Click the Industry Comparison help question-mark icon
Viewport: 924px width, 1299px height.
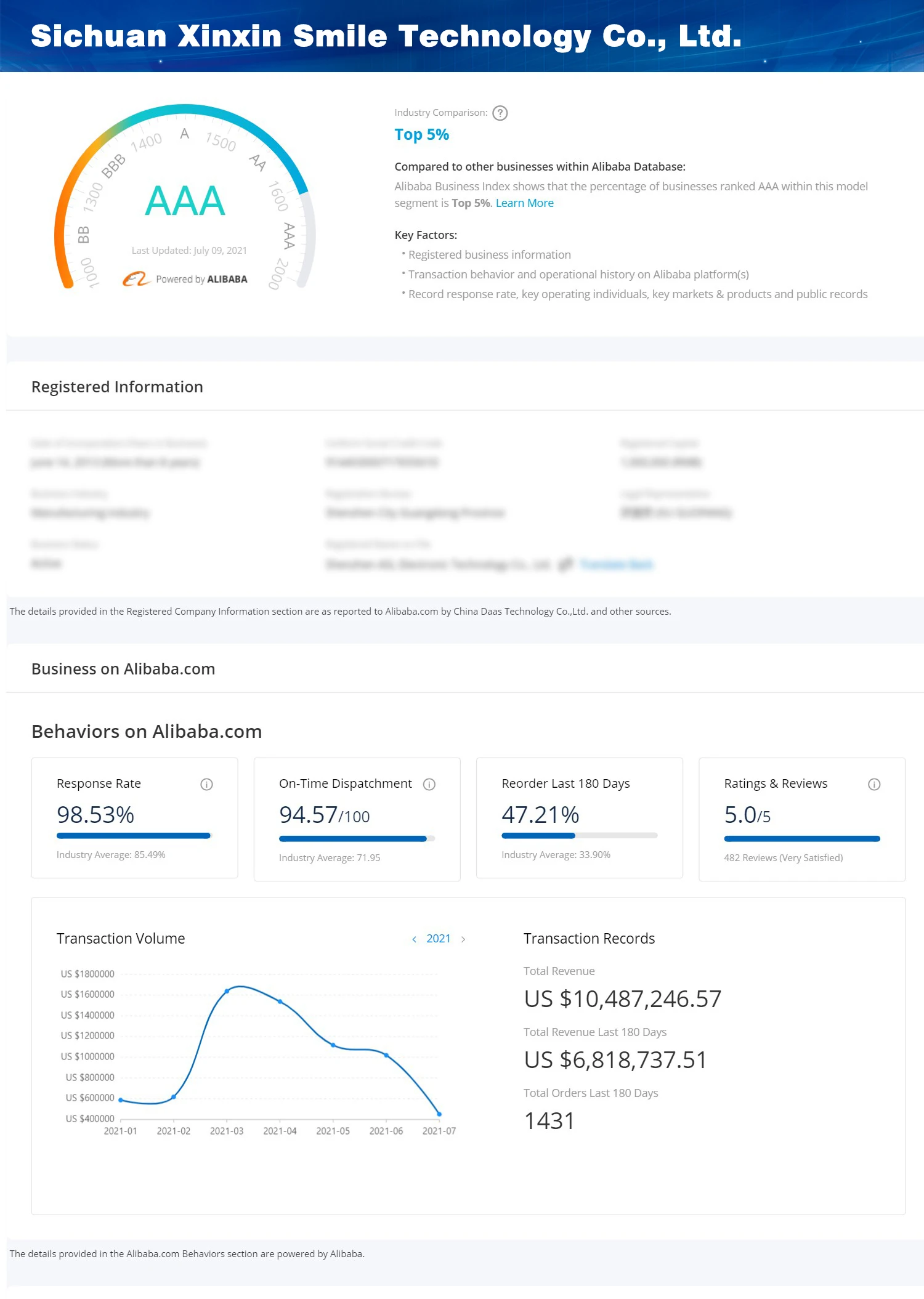[x=500, y=113]
